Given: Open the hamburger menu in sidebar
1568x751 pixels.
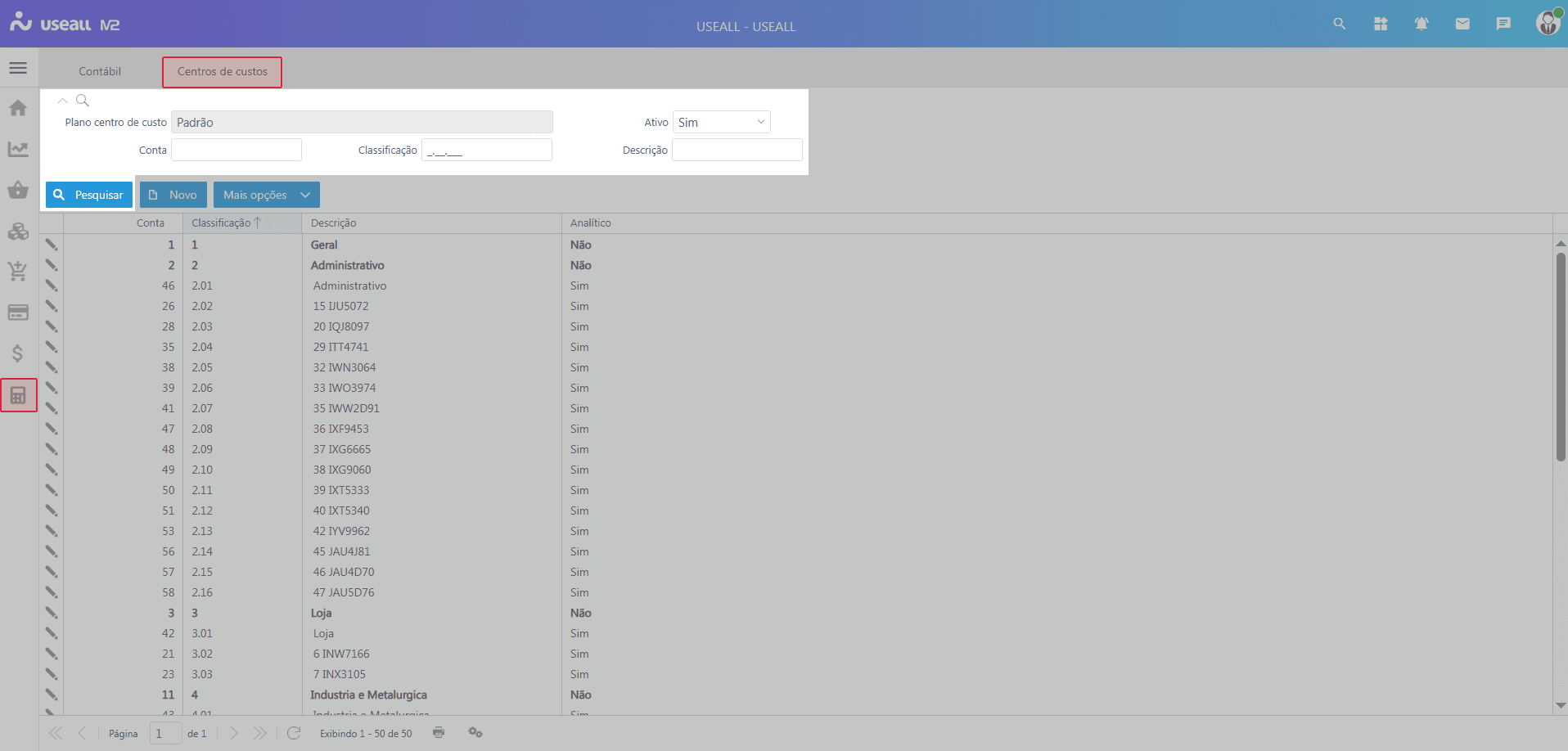Looking at the screenshot, I should (18, 68).
